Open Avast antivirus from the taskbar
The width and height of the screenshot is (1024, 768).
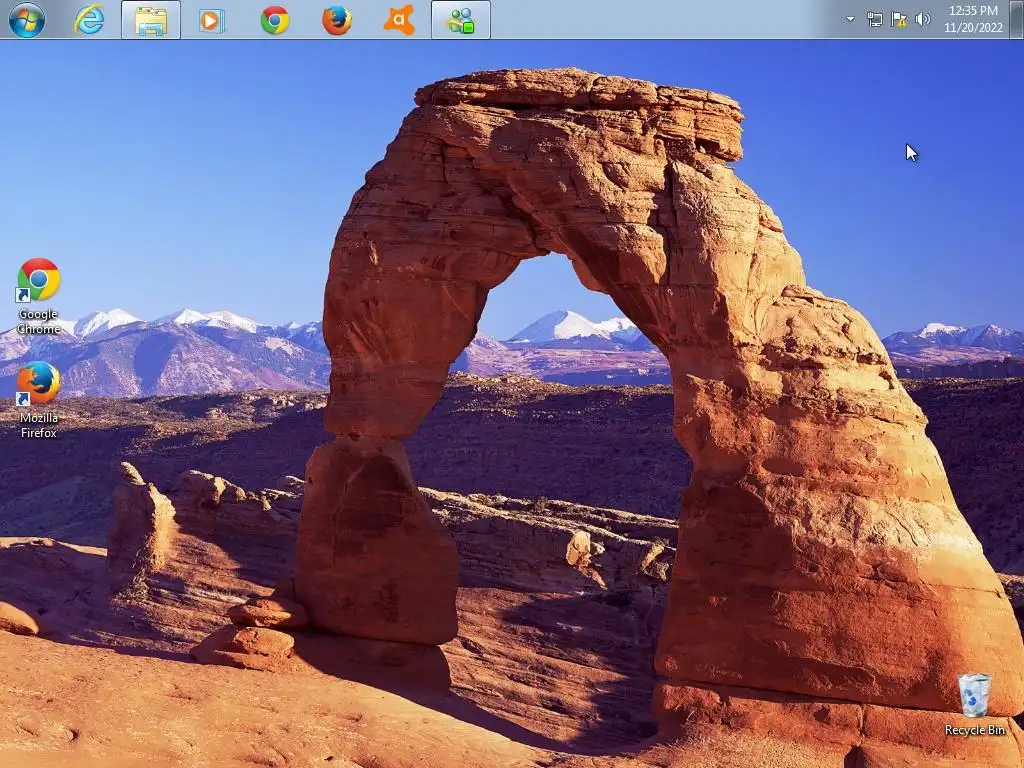[x=399, y=20]
